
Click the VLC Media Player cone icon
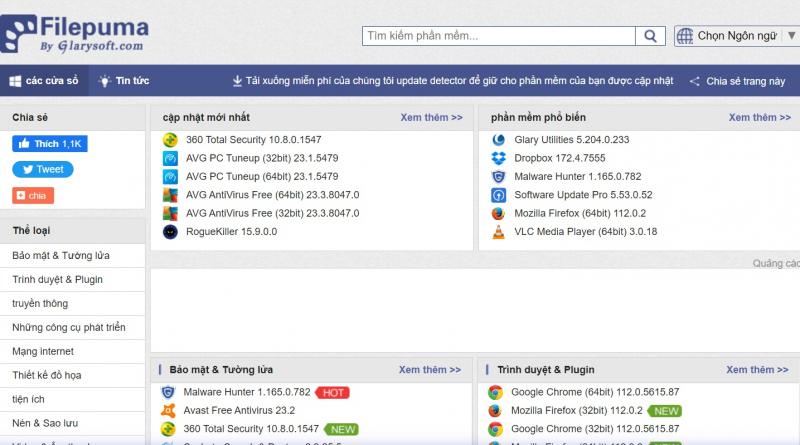pos(498,232)
